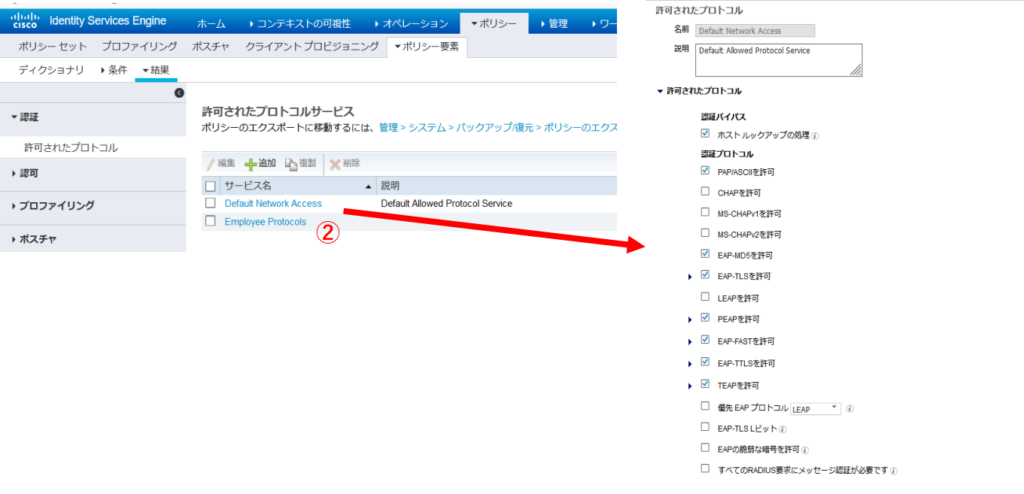Screen dimensions: 1024x494
Task: Enable the CHAPを許可 checkbox
Action: [706, 191]
